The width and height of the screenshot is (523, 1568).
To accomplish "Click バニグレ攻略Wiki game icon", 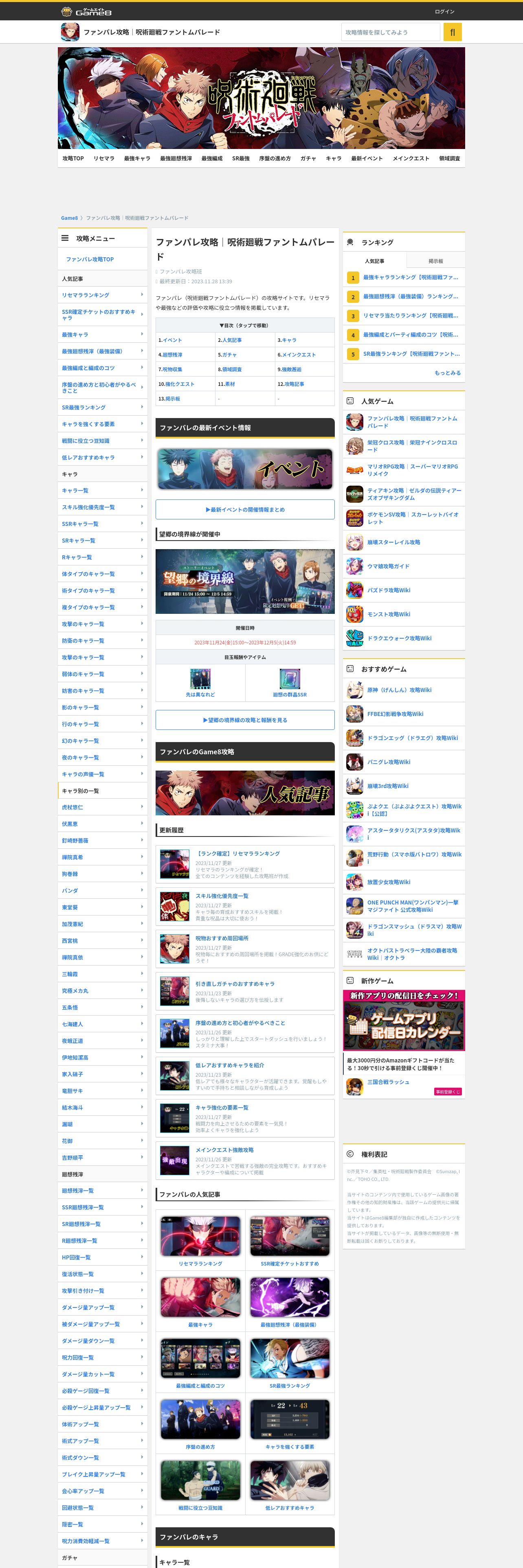I will 354,762.
